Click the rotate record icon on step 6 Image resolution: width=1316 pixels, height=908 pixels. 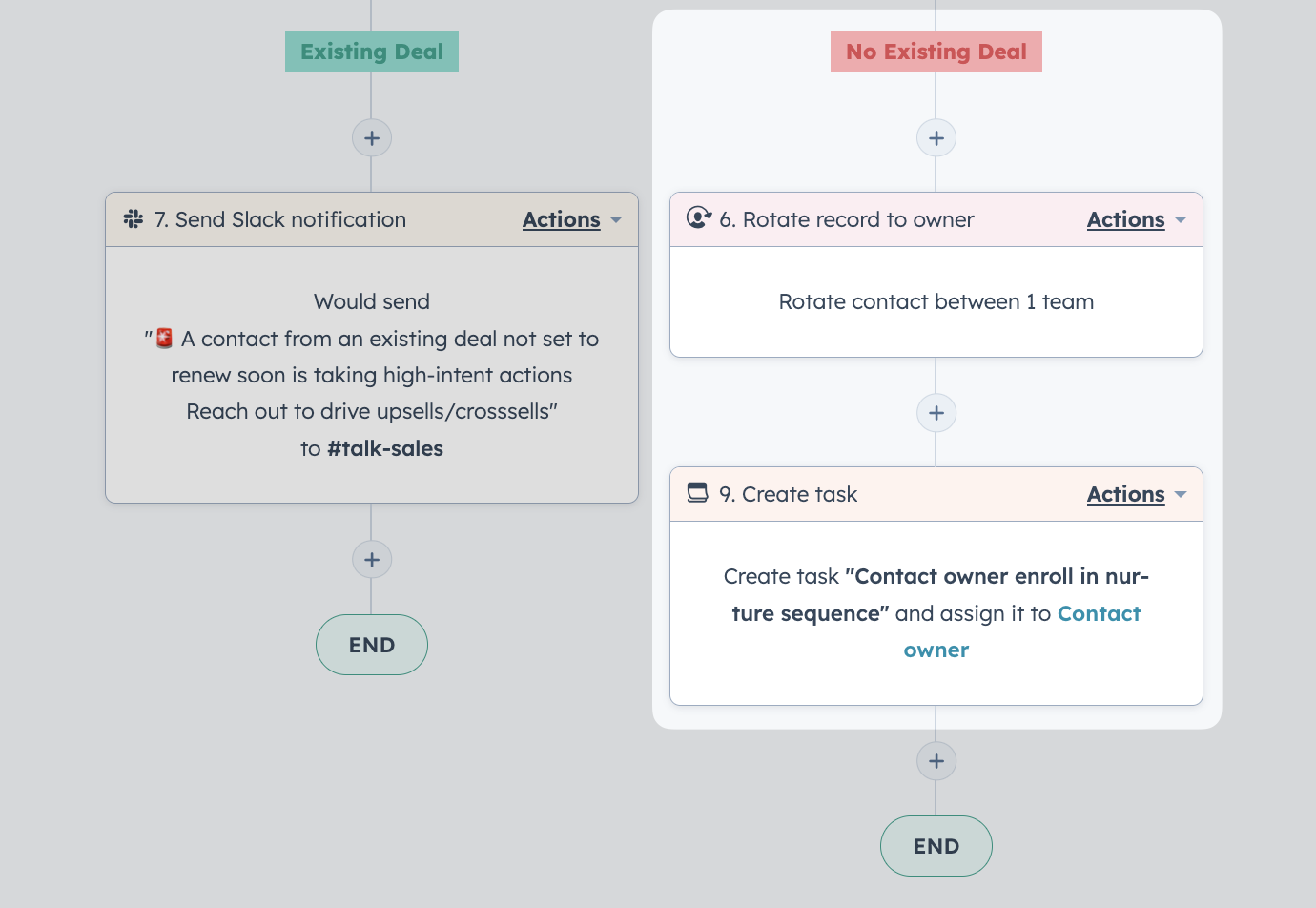pyautogui.click(x=699, y=218)
